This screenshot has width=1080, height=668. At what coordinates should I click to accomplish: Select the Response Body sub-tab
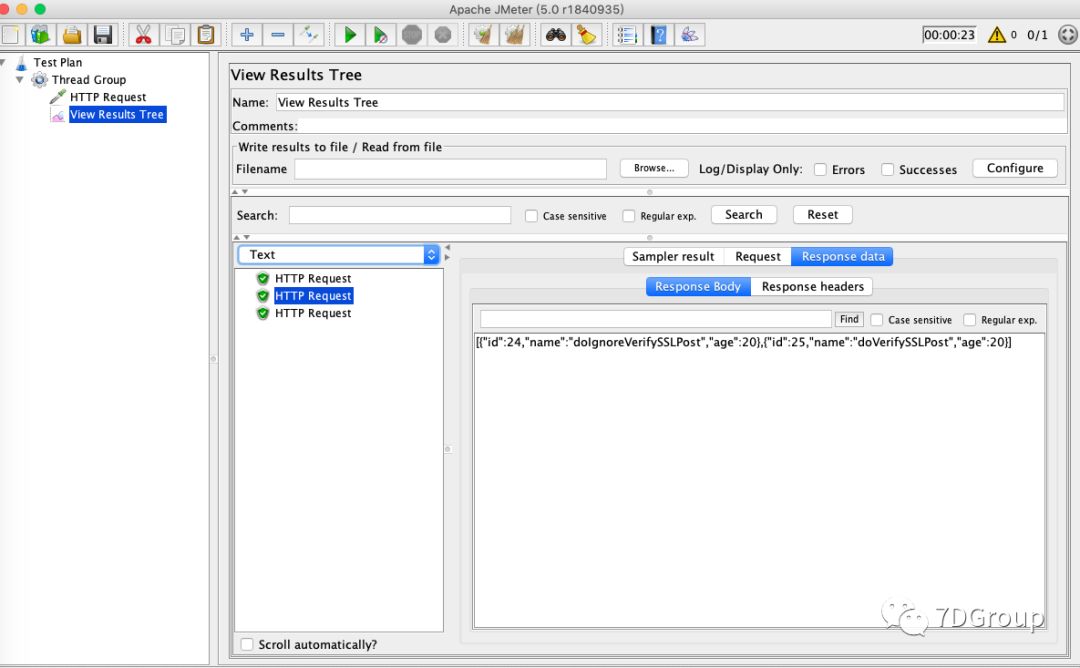coord(698,286)
